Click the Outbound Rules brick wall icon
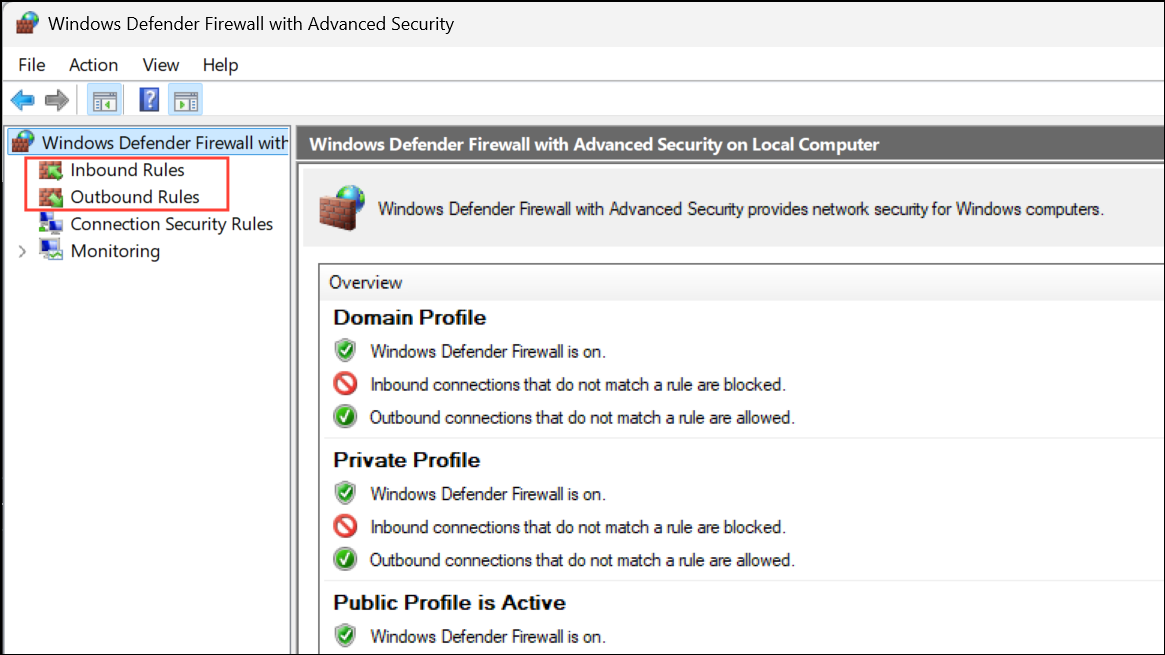Screen dimensions: 1165x655 pos(51,197)
